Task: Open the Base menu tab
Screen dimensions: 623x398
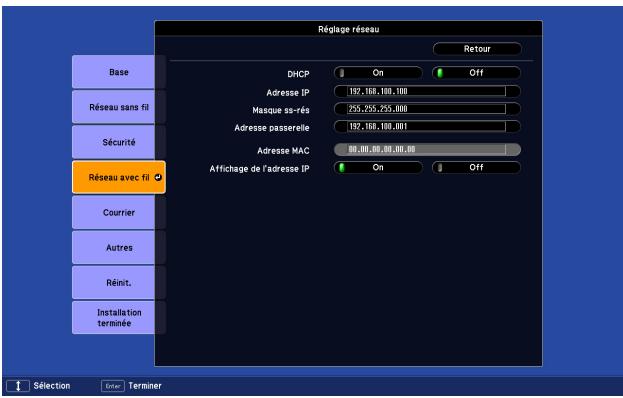Action: [x=119, y=72]
